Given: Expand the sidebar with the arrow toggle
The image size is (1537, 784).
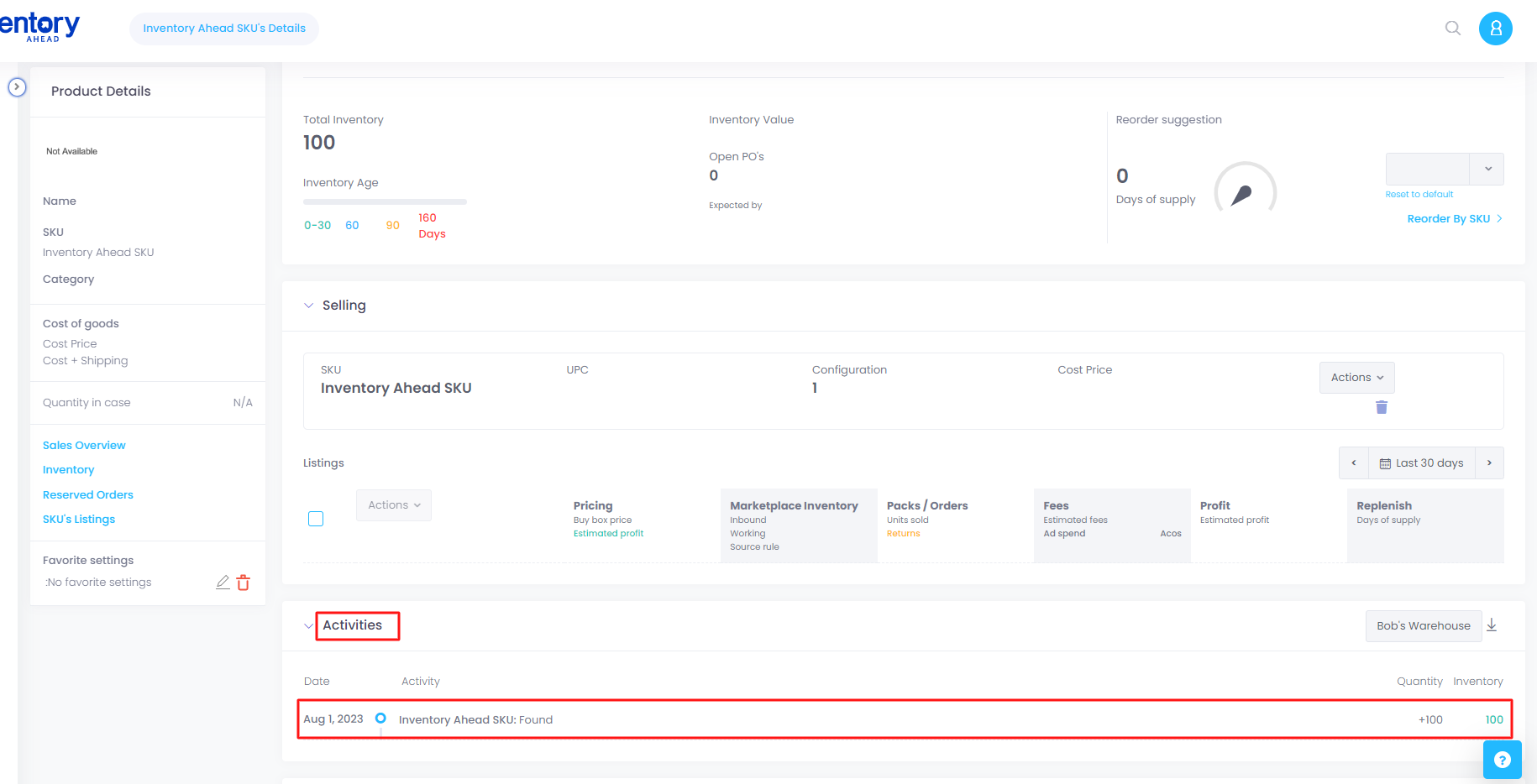Looking at the screenshot, I should [x=17, y=87].
